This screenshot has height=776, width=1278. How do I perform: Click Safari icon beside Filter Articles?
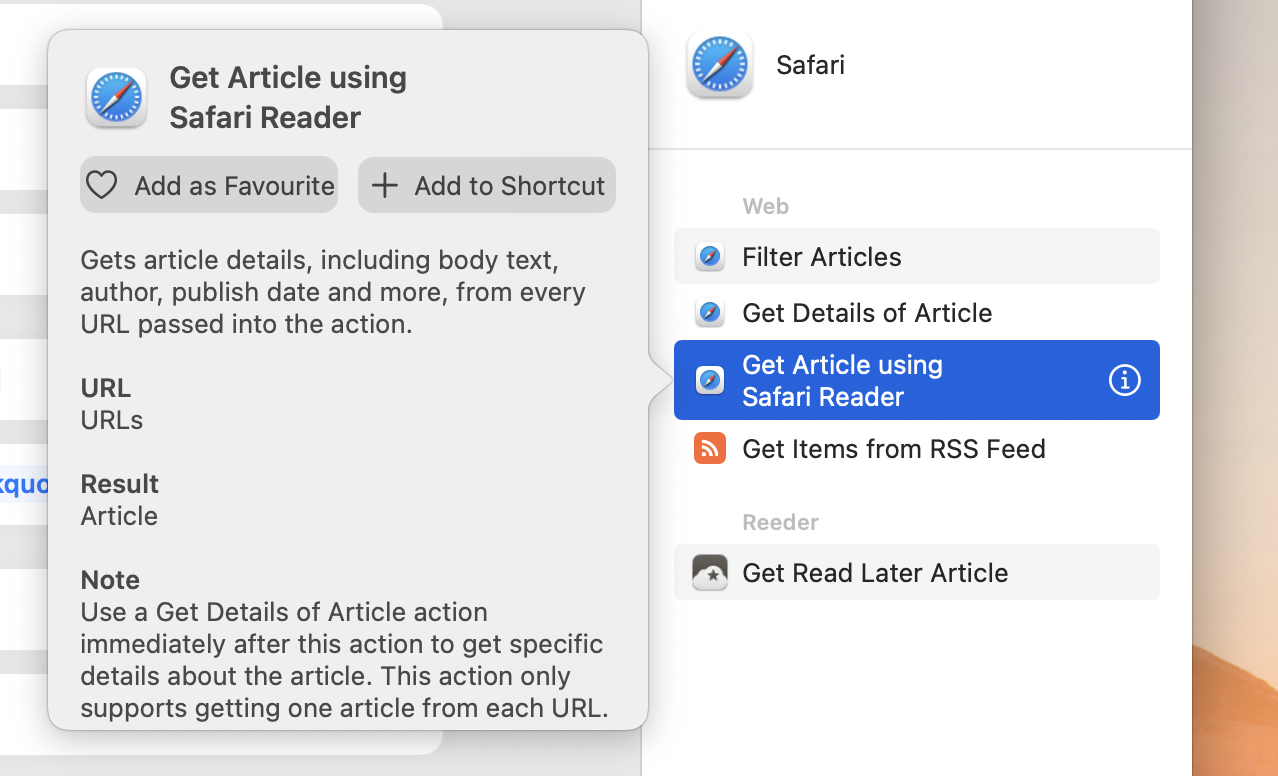(710, 256)
